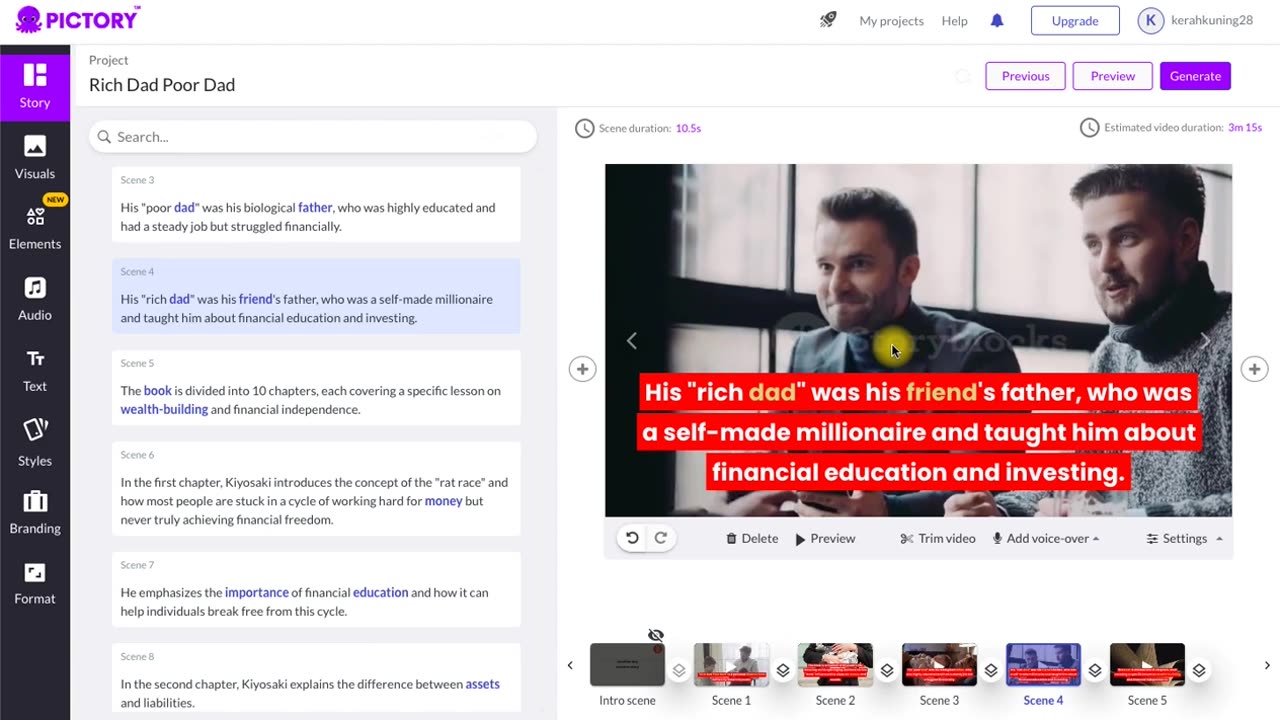The height and width of the screenshot is (720, 1280).
Task: Undo the last change
Action: (x=632, y=538)
